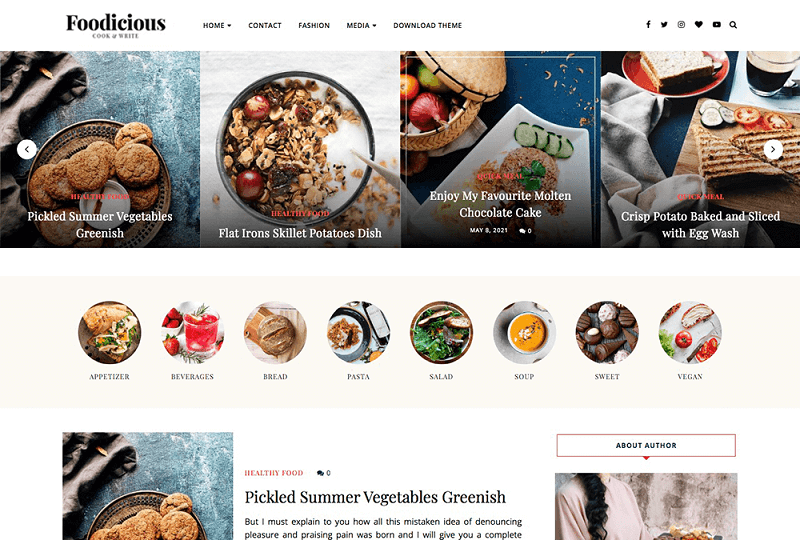Expand the Media dropdown menu

(361, 25)
